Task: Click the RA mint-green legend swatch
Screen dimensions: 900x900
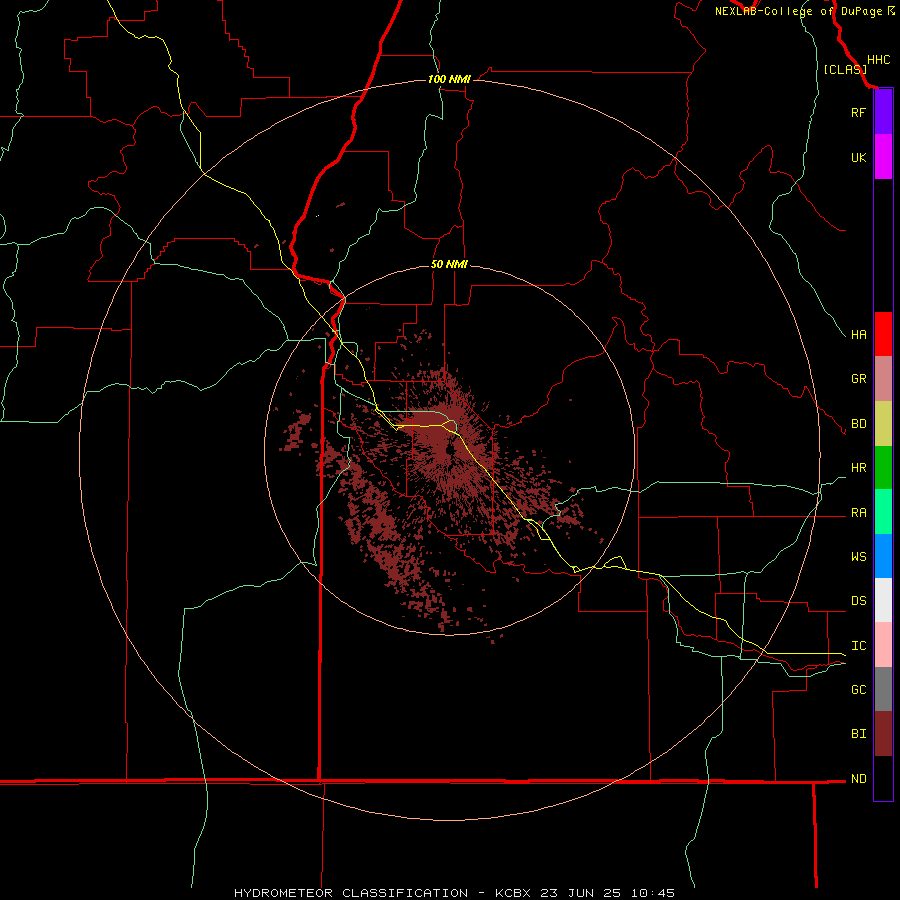Action: (x=883, y=512)
